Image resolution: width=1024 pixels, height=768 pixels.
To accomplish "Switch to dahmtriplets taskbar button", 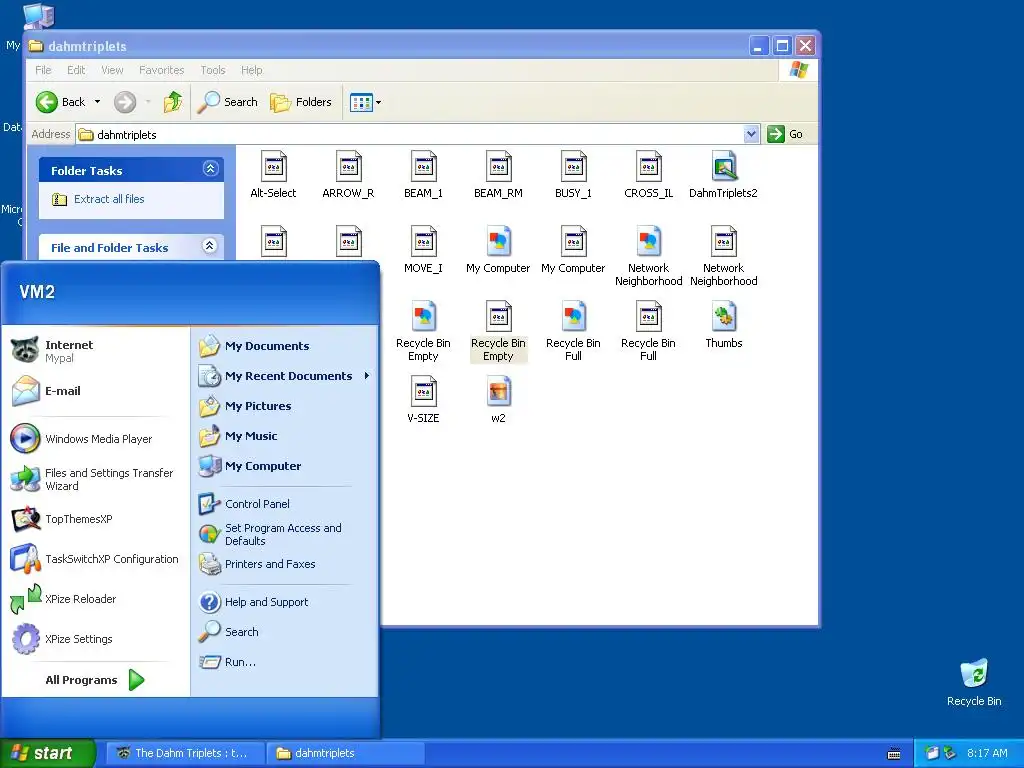I will click(x=345, y=753).
